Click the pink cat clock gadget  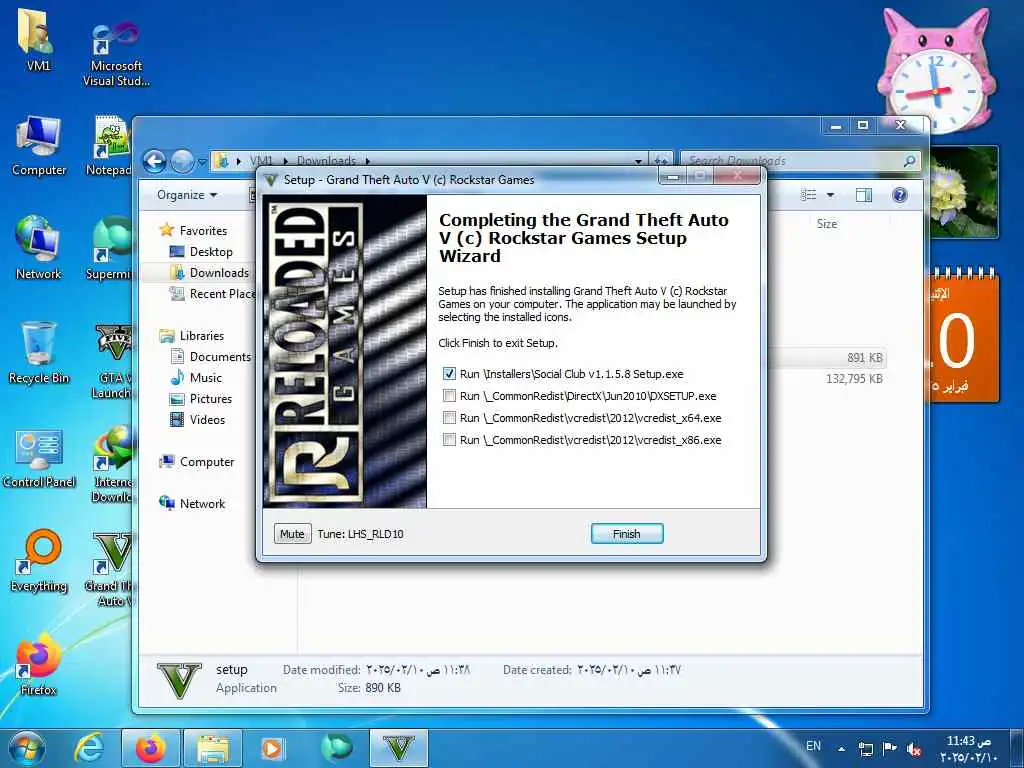coord(936,72)
